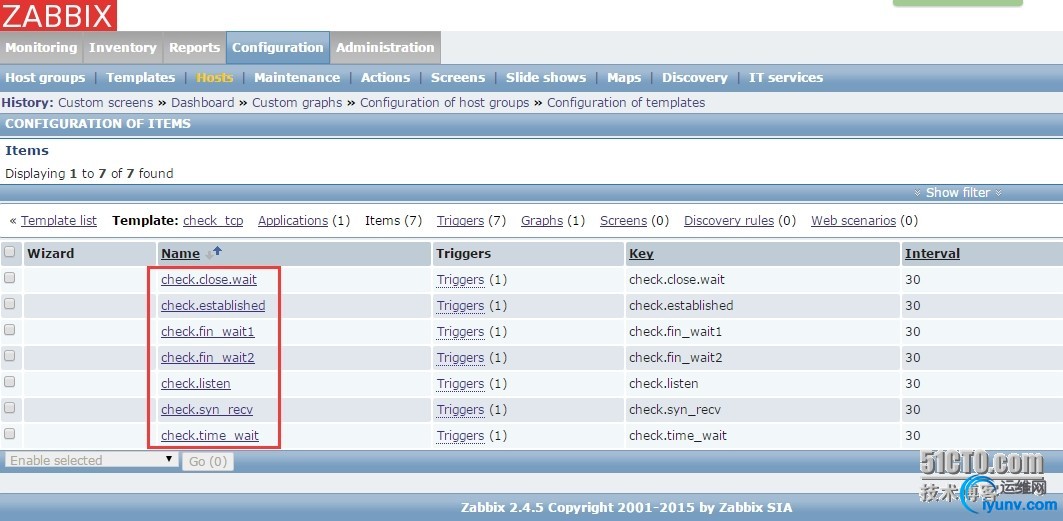Open Triggers for check.time_wait row
This screenshot has height=521, width=1063.
pos(460,435)
